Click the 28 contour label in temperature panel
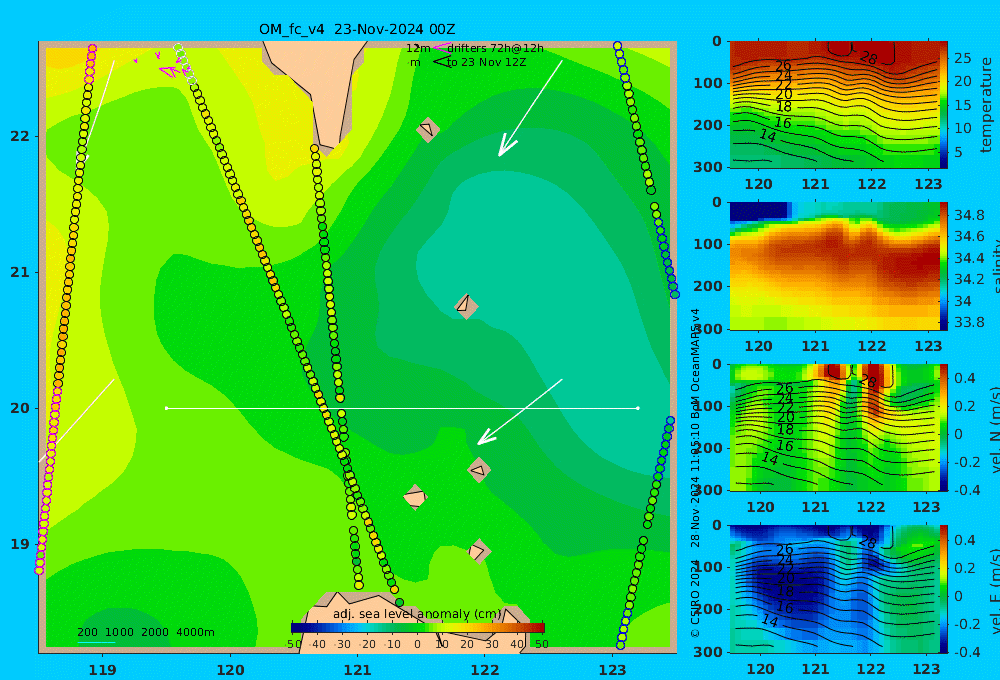 point(869,58)
